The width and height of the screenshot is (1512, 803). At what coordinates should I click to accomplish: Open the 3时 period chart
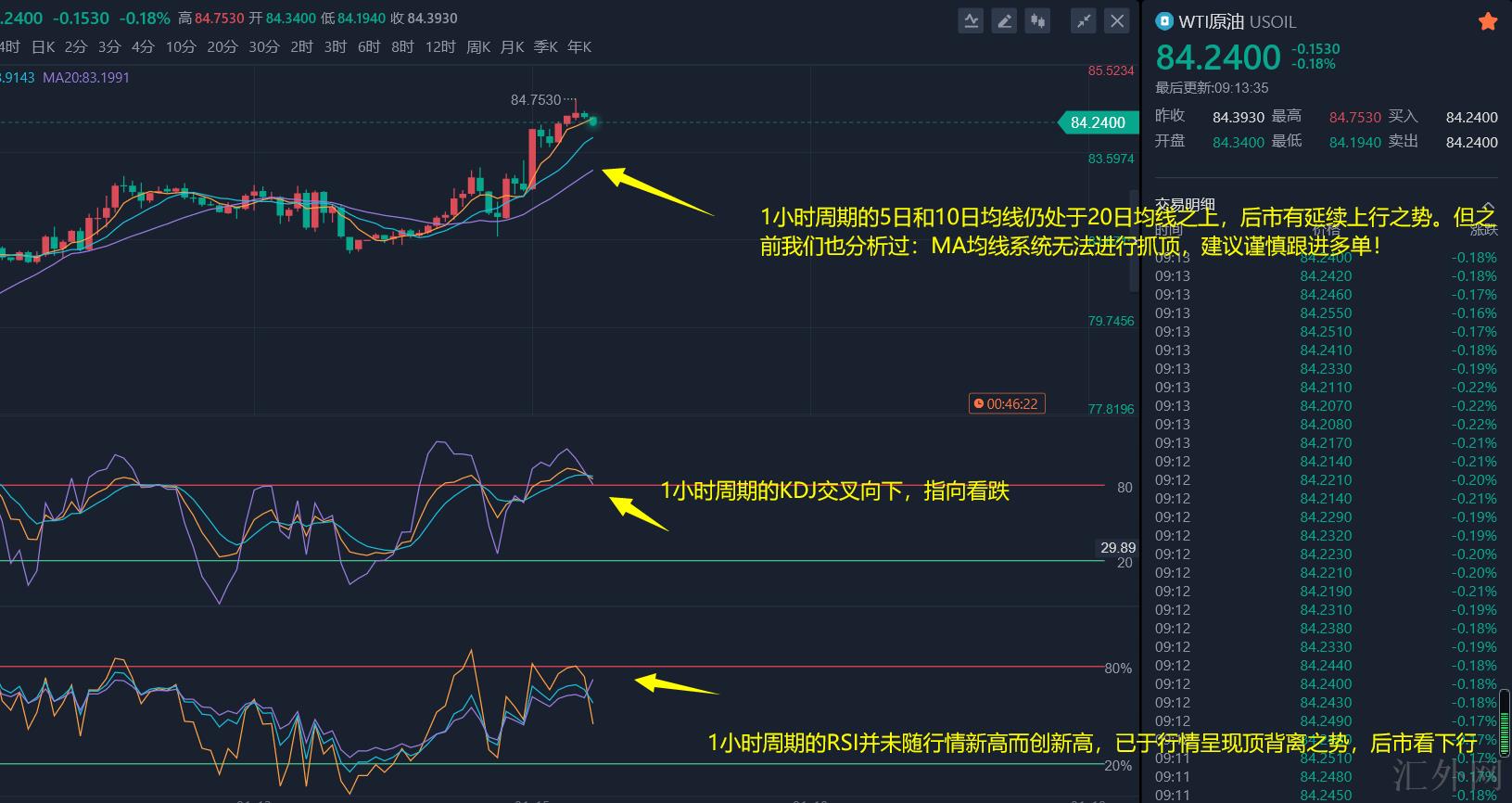pos(336,46)
